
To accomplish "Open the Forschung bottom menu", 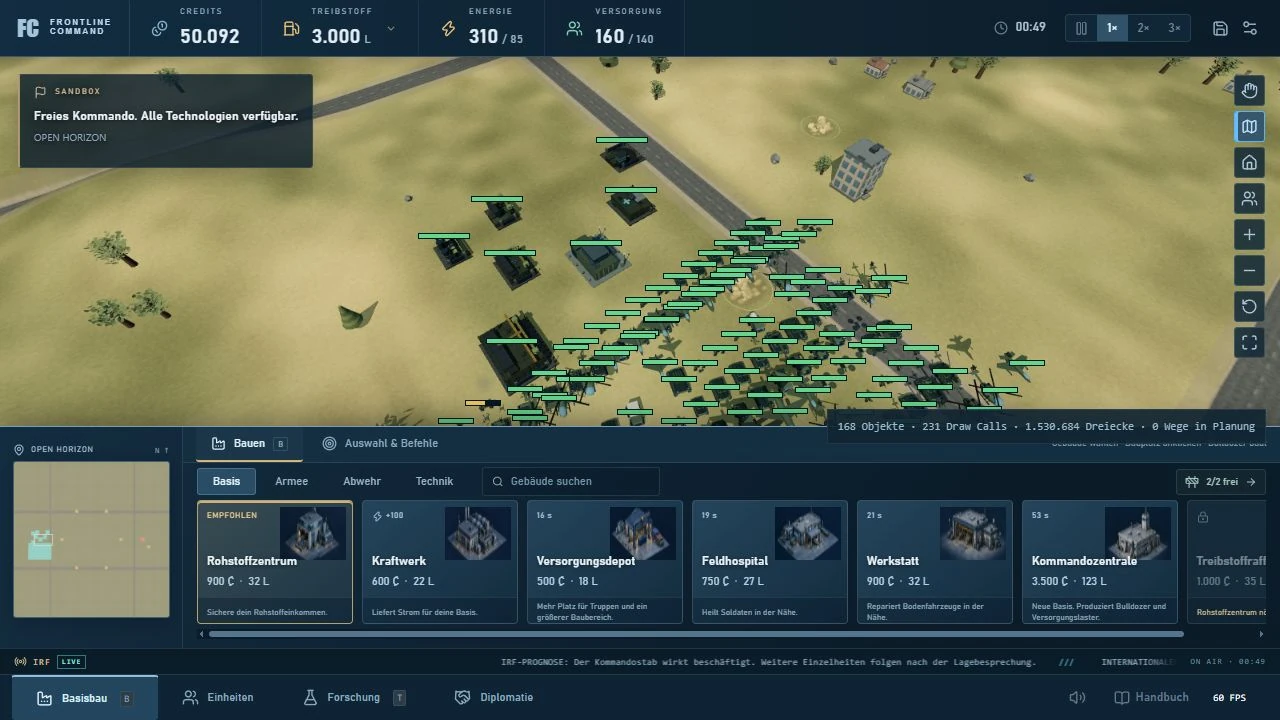I will click(x=354, y=697).
